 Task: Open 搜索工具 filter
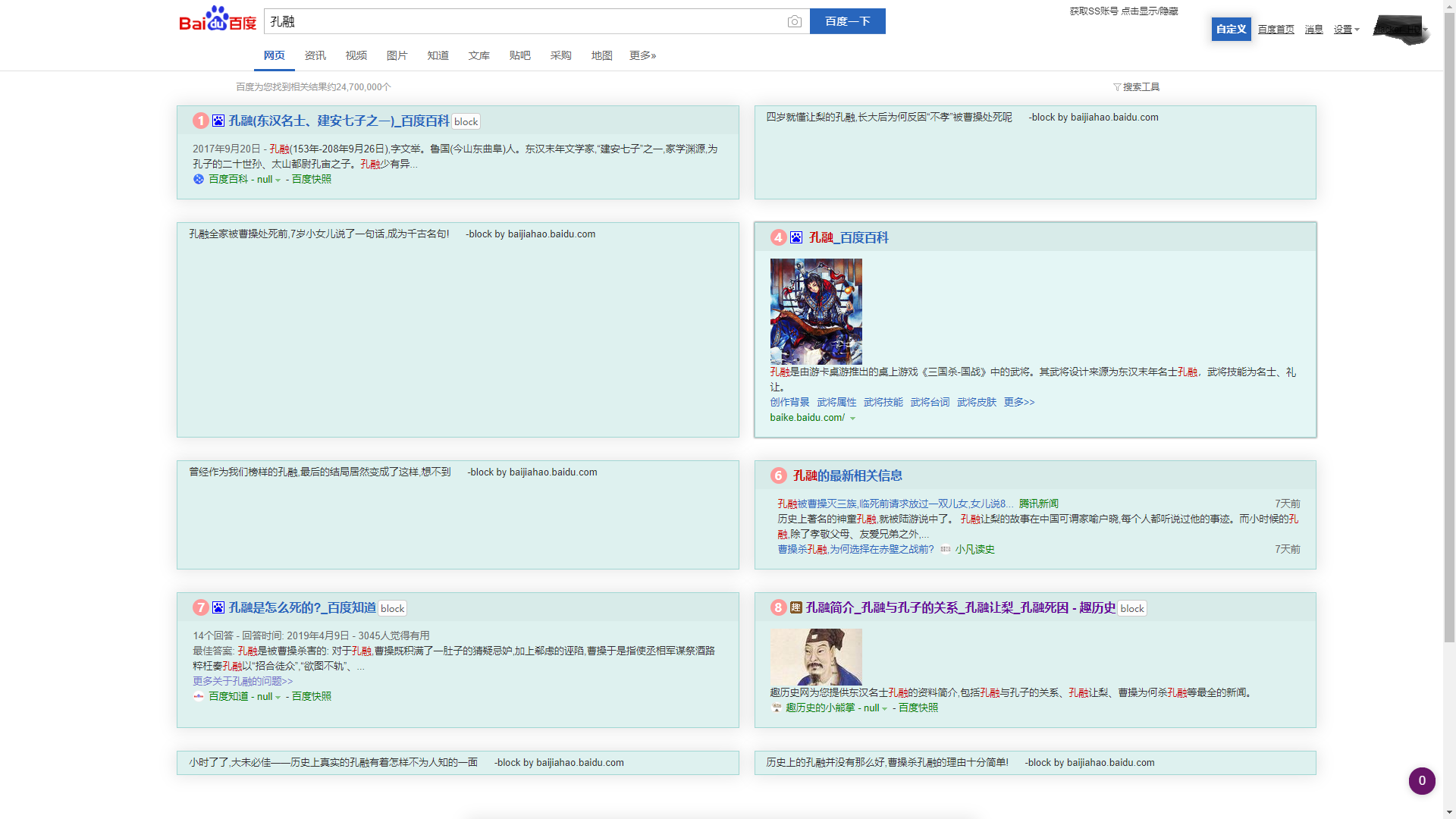(x=1136, y=87)
